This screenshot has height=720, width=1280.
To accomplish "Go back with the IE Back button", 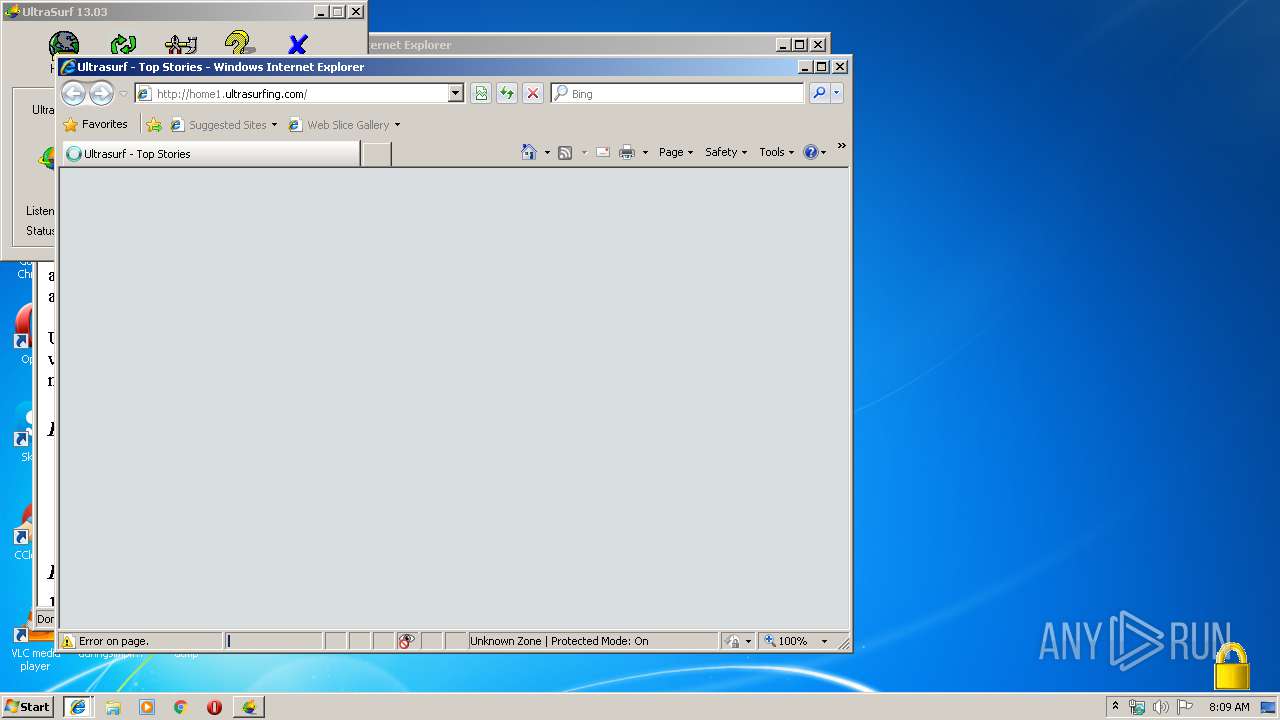I will point(74,93).
